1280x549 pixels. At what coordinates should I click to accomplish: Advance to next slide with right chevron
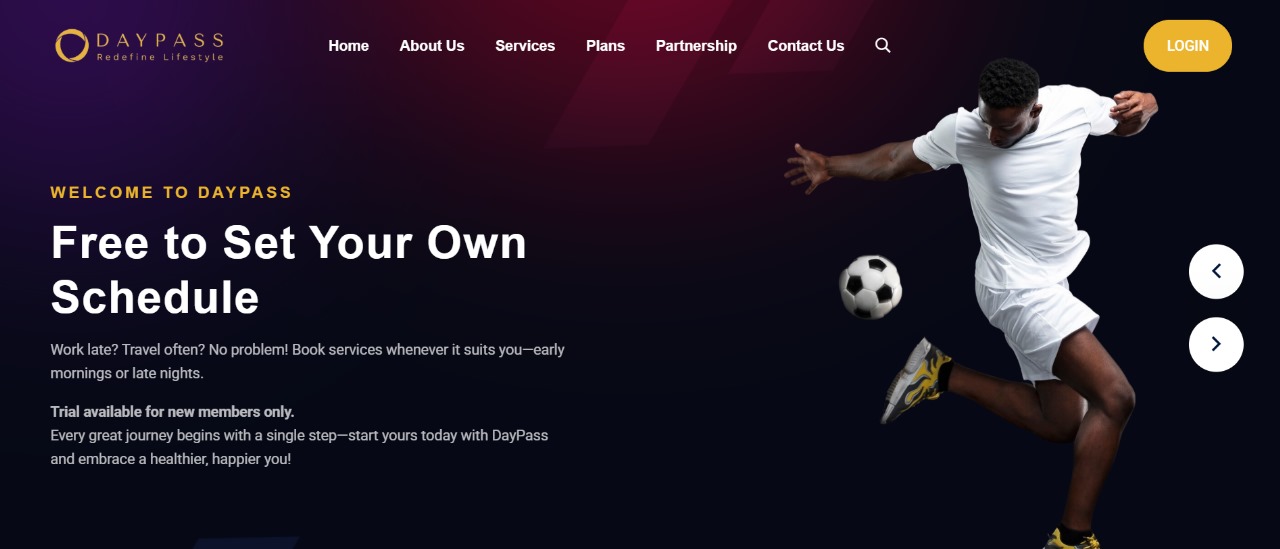point(1216,345)
